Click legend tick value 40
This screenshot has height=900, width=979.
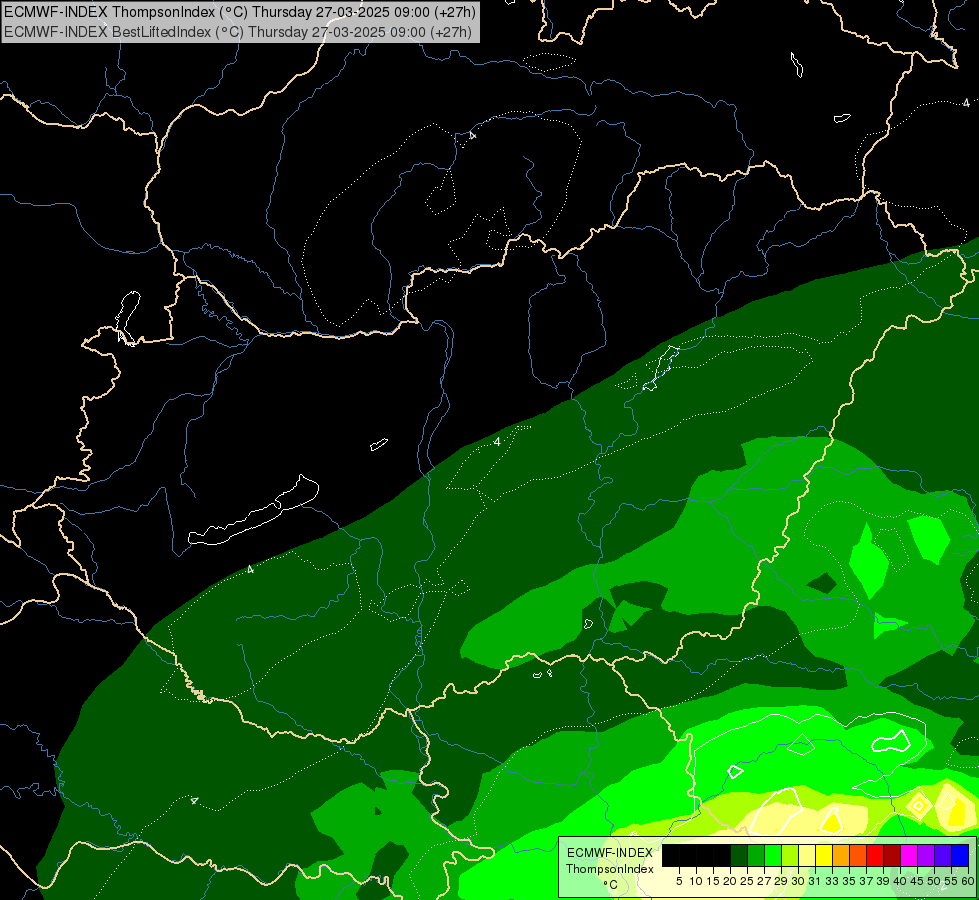900,881
